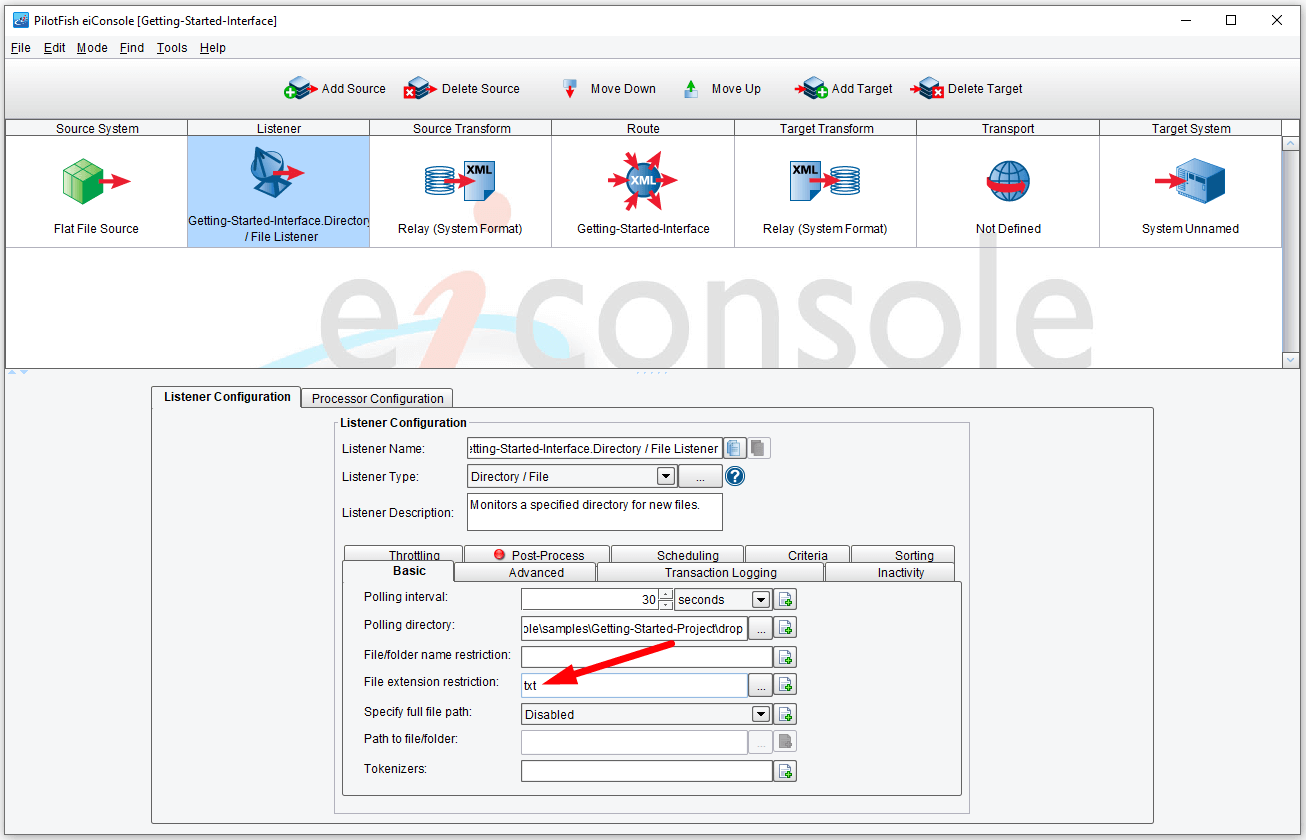Image resolution: width=1306 pixels, height=840 pixels.
Task: Click the Delete Target toolbar icon
Action: (x=927, y=89)
